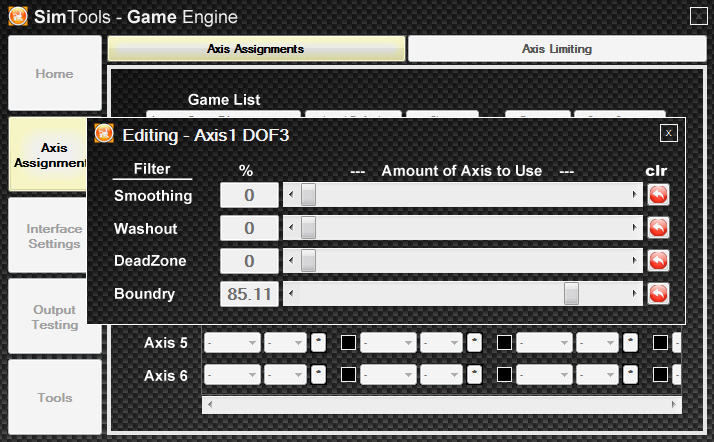The width and height of the screenshot is (714, 442).
Task: Select the Axis Assignments top tab
Action: pyautogui.click(x=256, y=49)
